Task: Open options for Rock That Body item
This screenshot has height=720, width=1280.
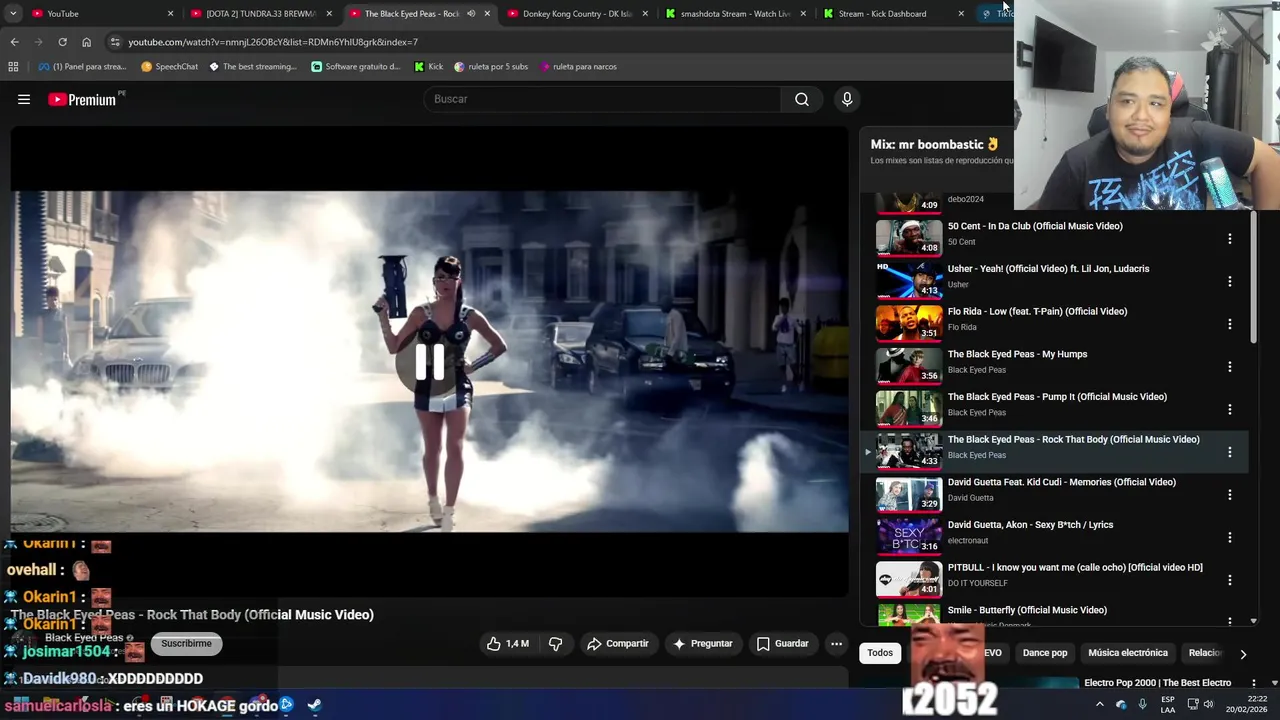Action: point(1230,452)
